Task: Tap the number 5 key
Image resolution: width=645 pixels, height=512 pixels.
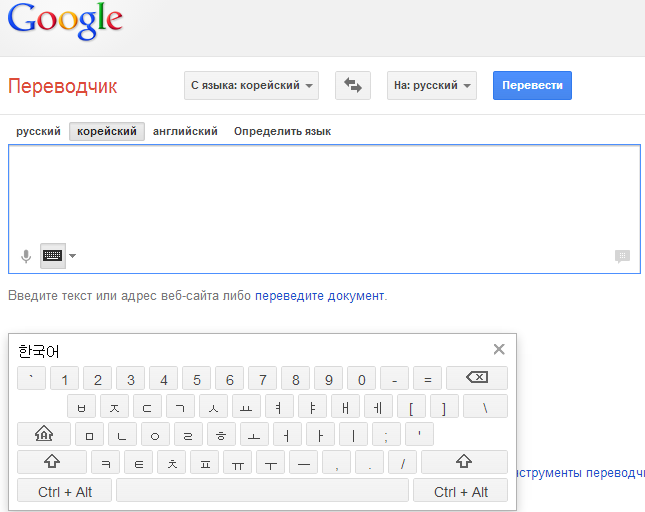Action: pos(197,378)
